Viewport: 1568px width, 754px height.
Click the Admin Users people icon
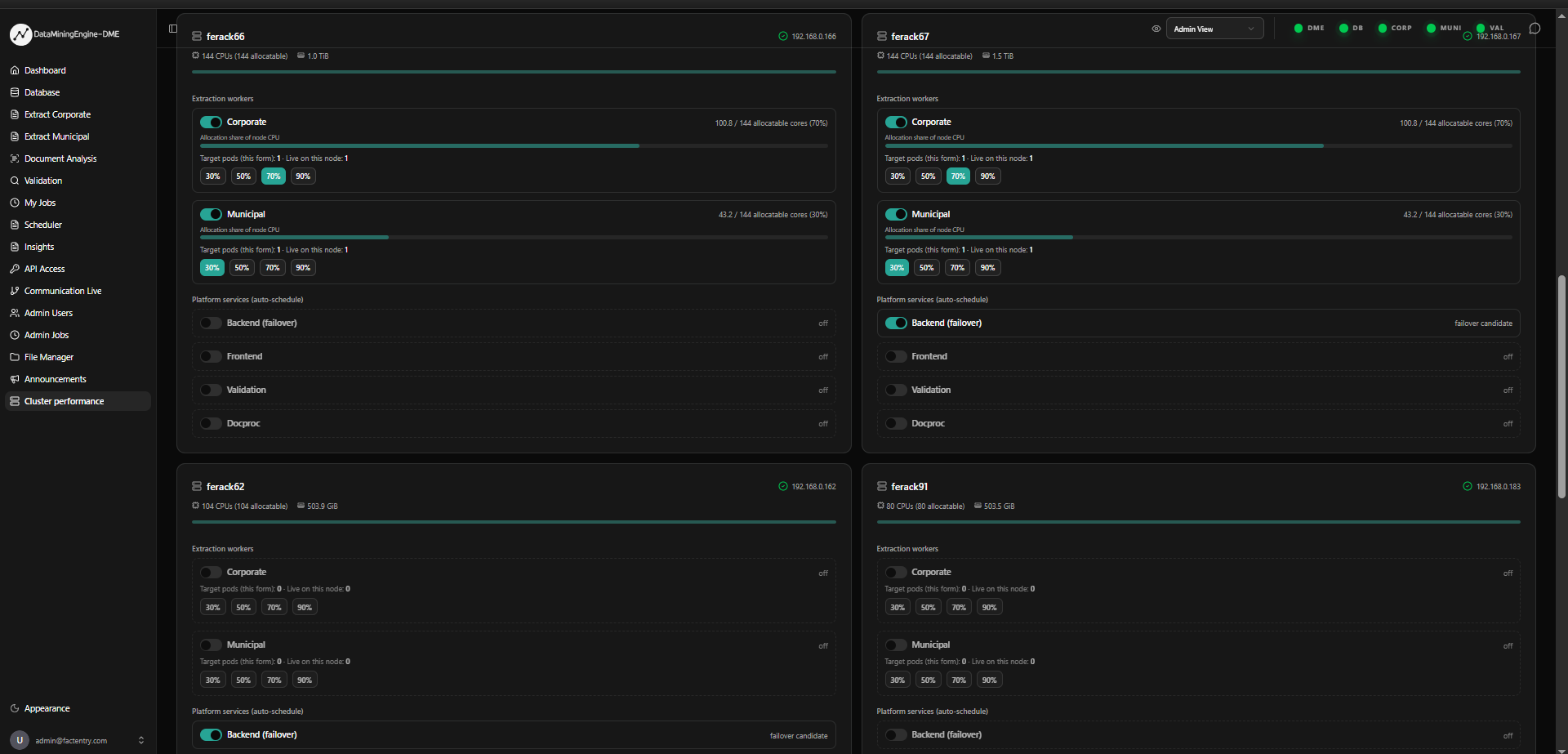tap(15, 313)
